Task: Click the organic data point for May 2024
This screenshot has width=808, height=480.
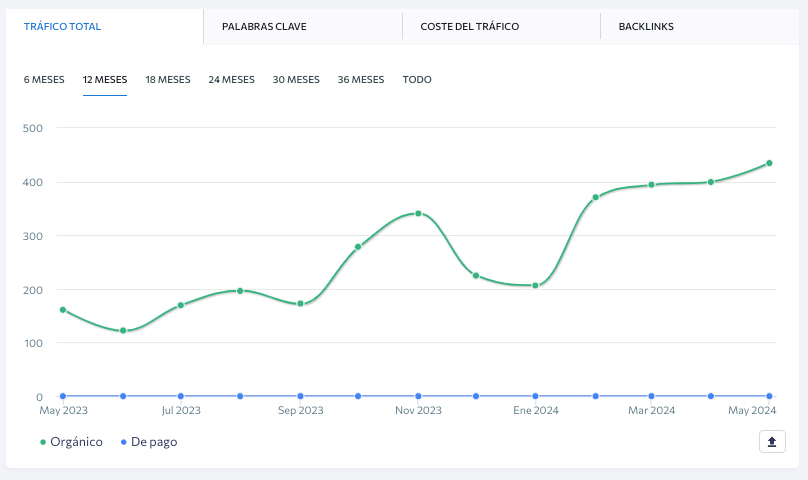Action: (x=769, y=163)
